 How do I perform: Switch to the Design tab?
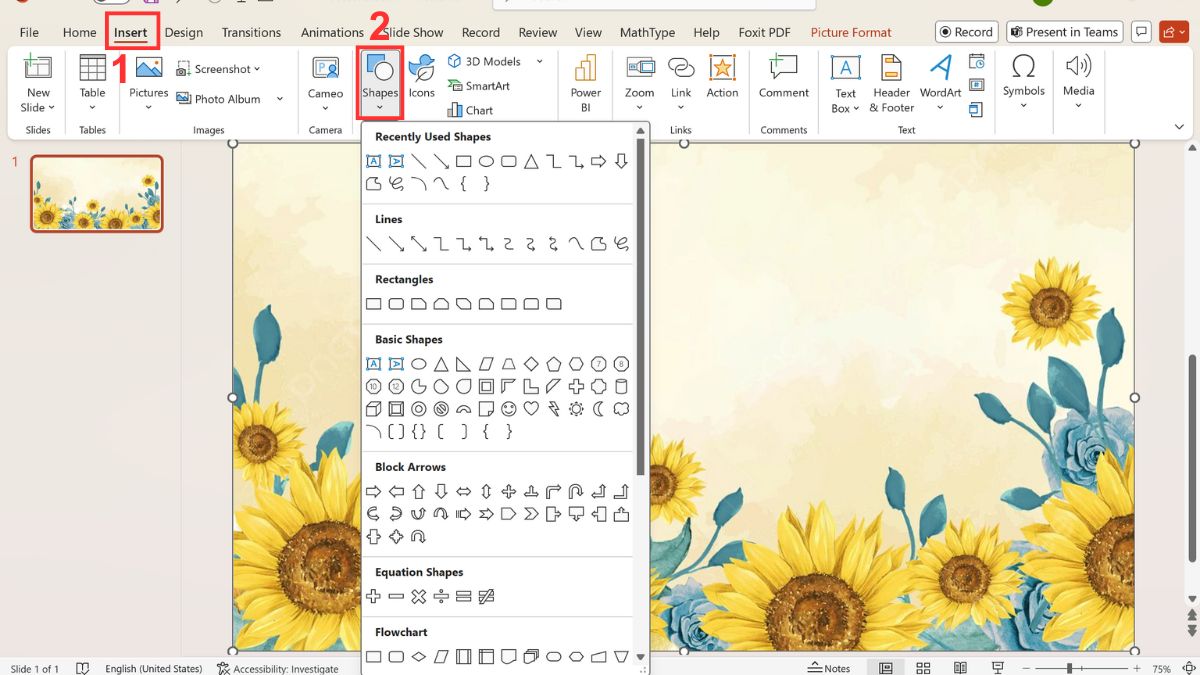click(x=184, y=32)
